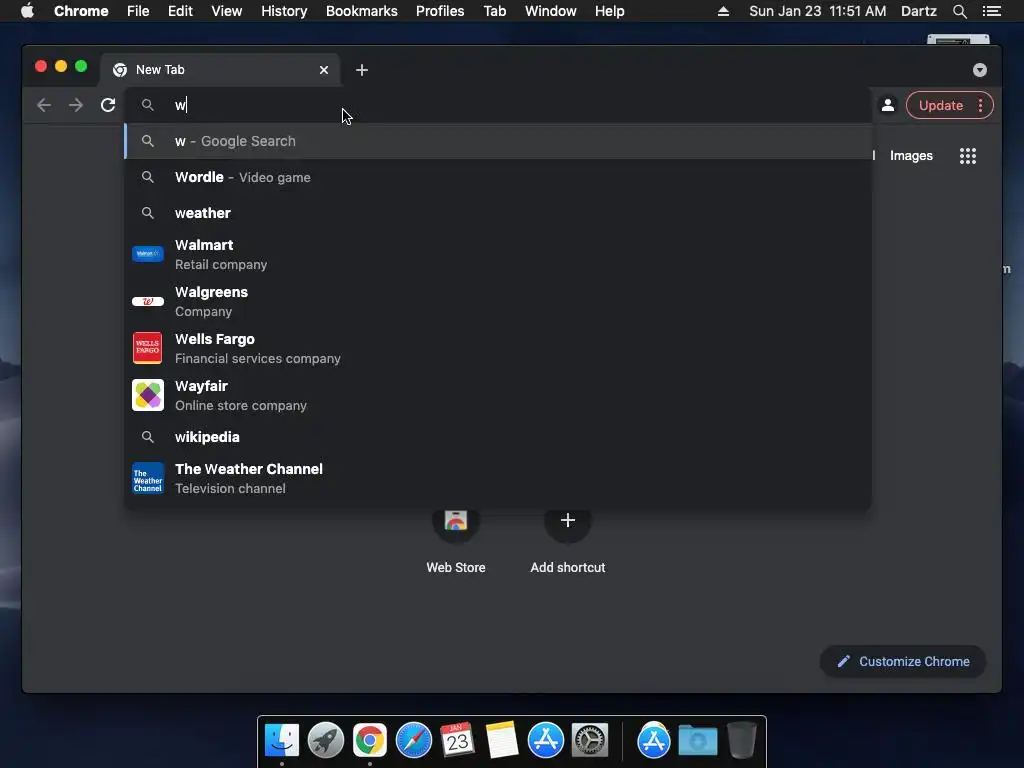
Task: Open the Notification Center list icon
Action: 992,11
